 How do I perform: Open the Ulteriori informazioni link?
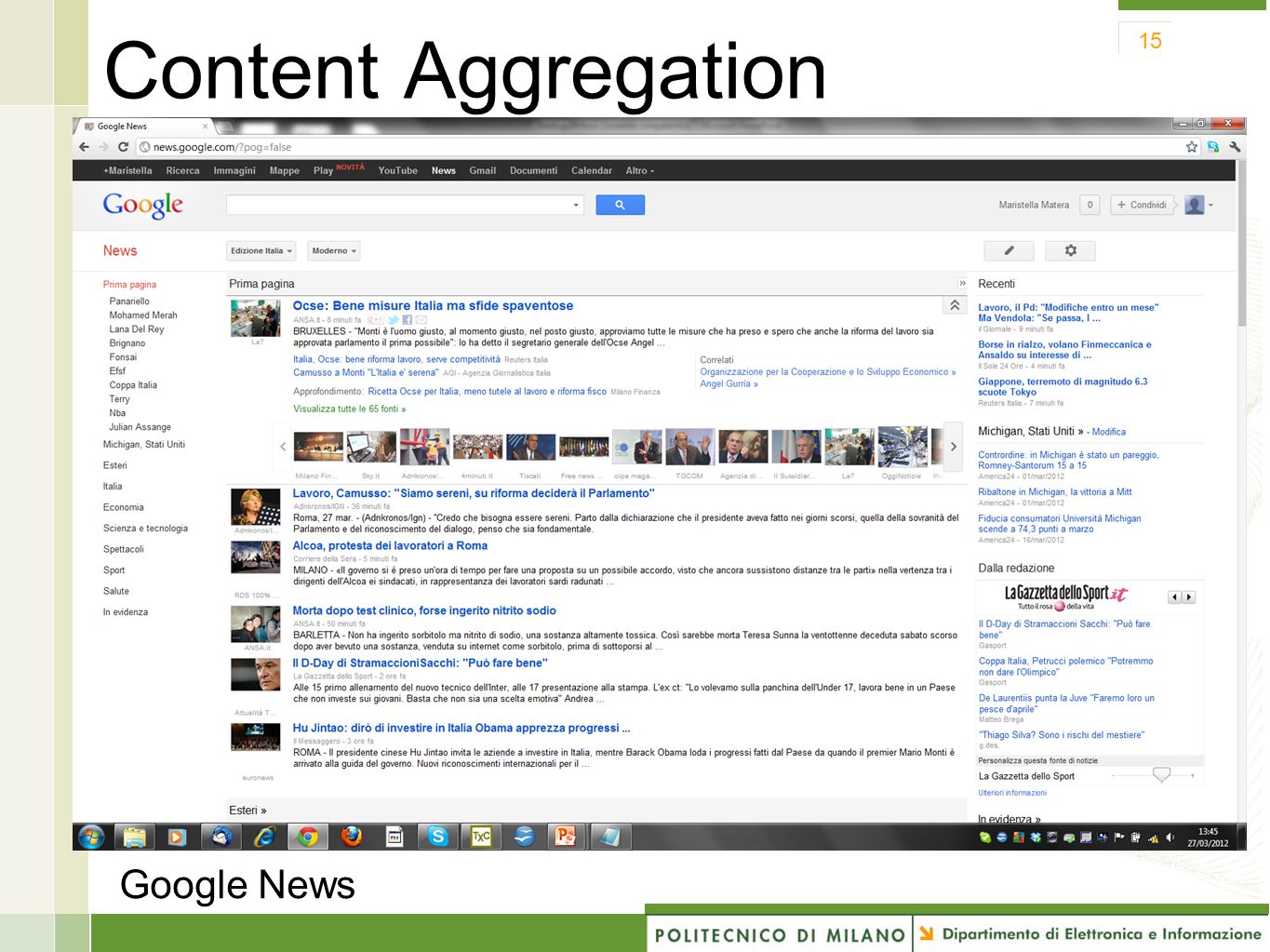[x=1012, y=793]
